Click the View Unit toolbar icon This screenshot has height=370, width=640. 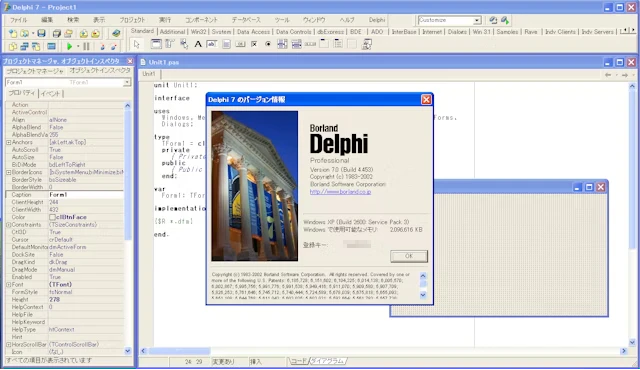(13, 47)
